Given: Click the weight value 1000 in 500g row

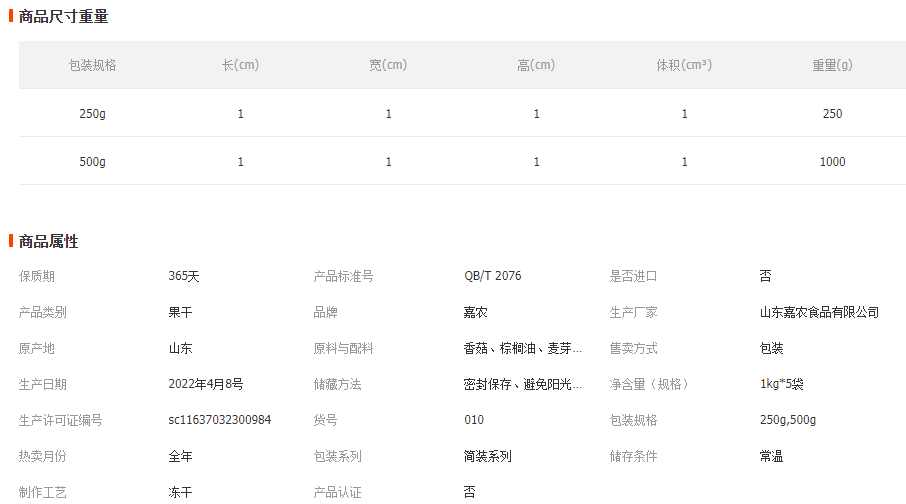Looking at the screenshot, I should point(832,162).
